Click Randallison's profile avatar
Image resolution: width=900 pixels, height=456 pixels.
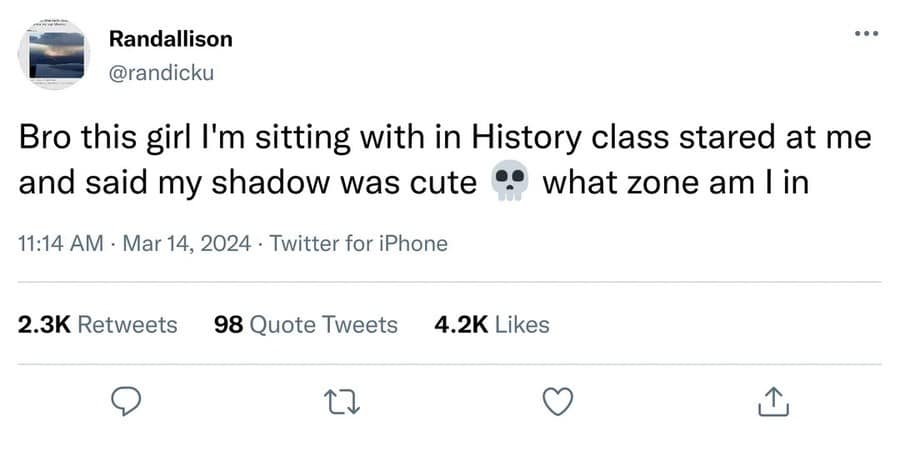(x=54, y=54)
